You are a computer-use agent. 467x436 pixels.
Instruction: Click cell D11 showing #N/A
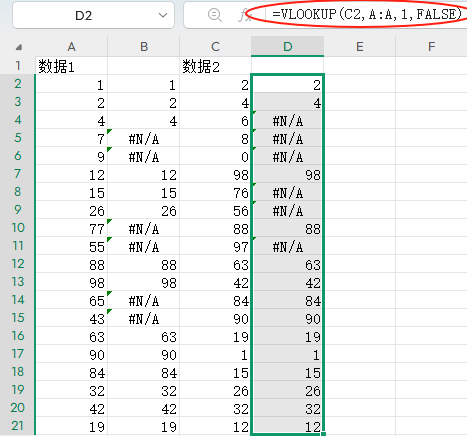[x=287, y=246]
